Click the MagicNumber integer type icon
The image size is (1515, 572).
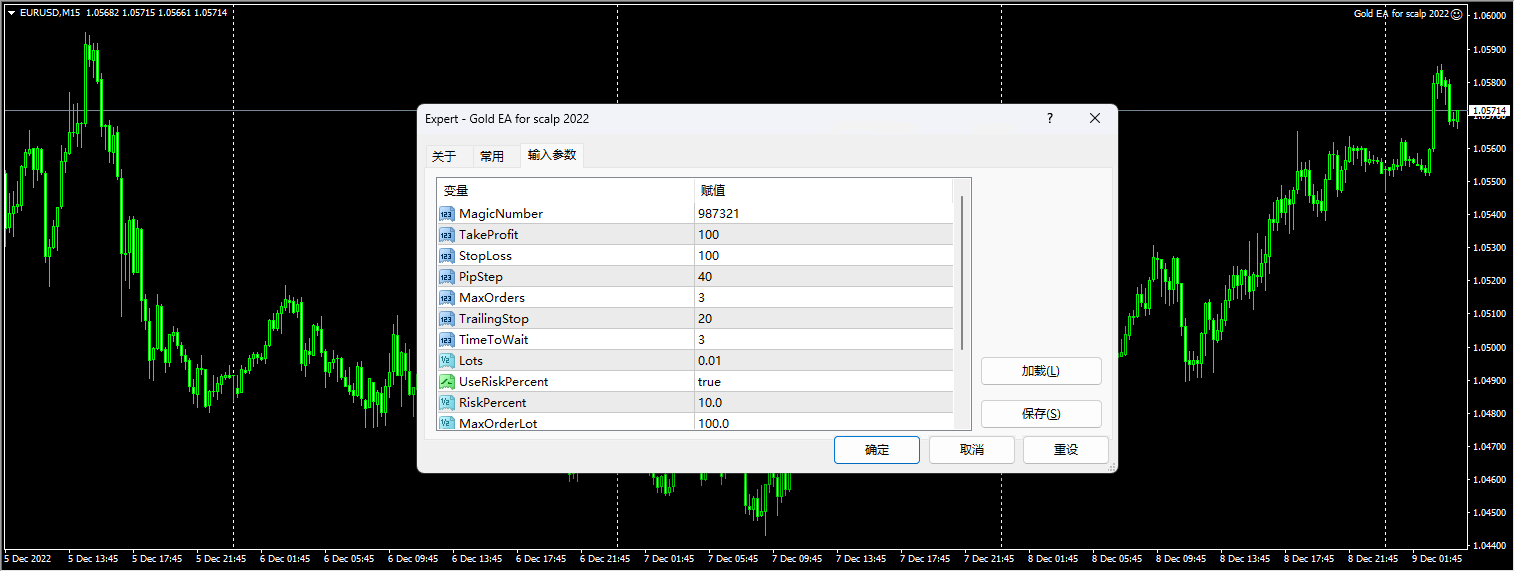[446, 213]
